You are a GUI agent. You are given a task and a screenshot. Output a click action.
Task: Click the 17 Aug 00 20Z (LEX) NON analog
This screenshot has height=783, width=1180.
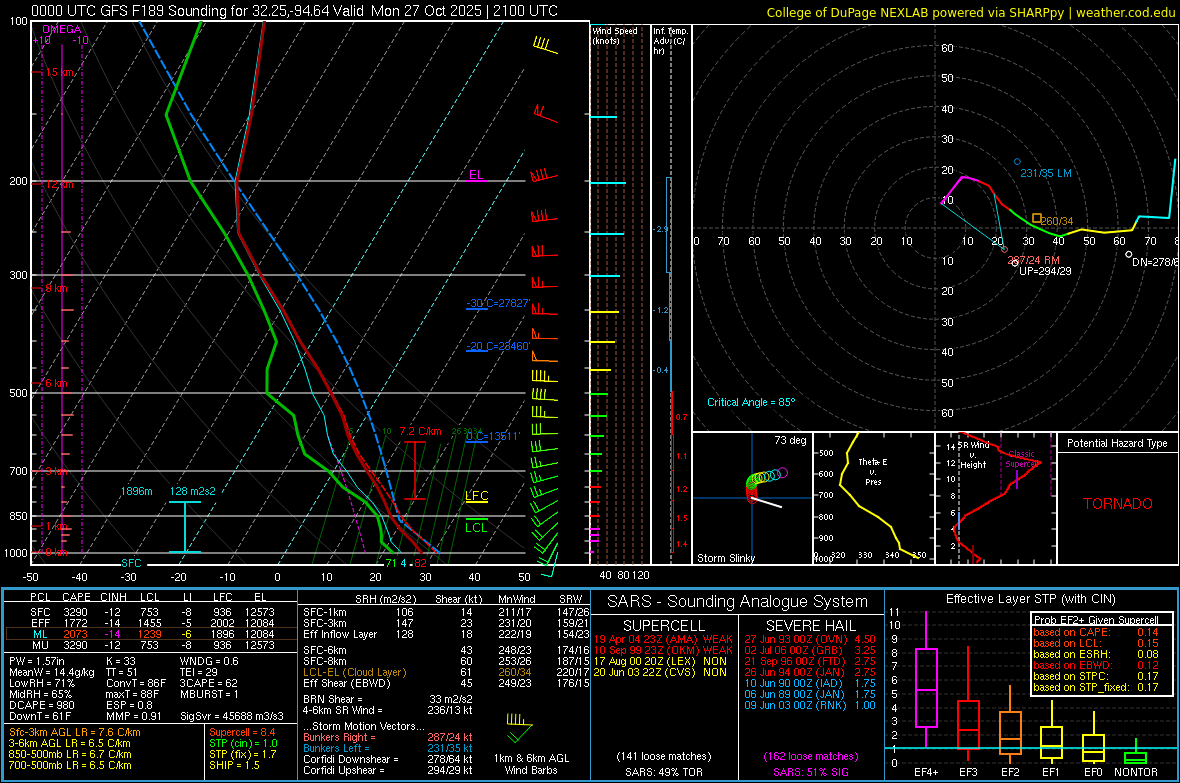click(x=660, y=661)
